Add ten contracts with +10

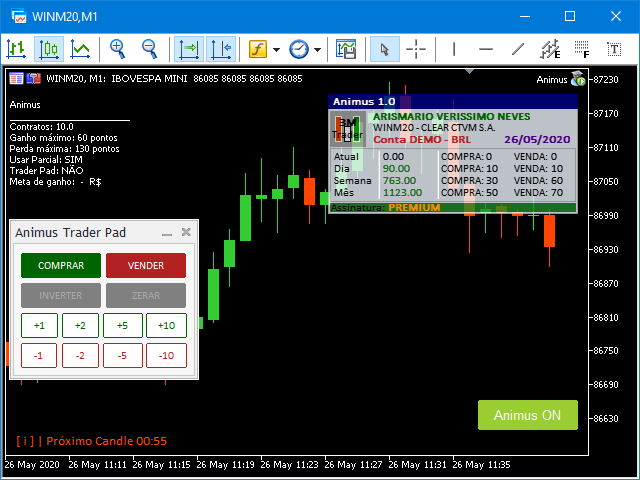(167, 325)
